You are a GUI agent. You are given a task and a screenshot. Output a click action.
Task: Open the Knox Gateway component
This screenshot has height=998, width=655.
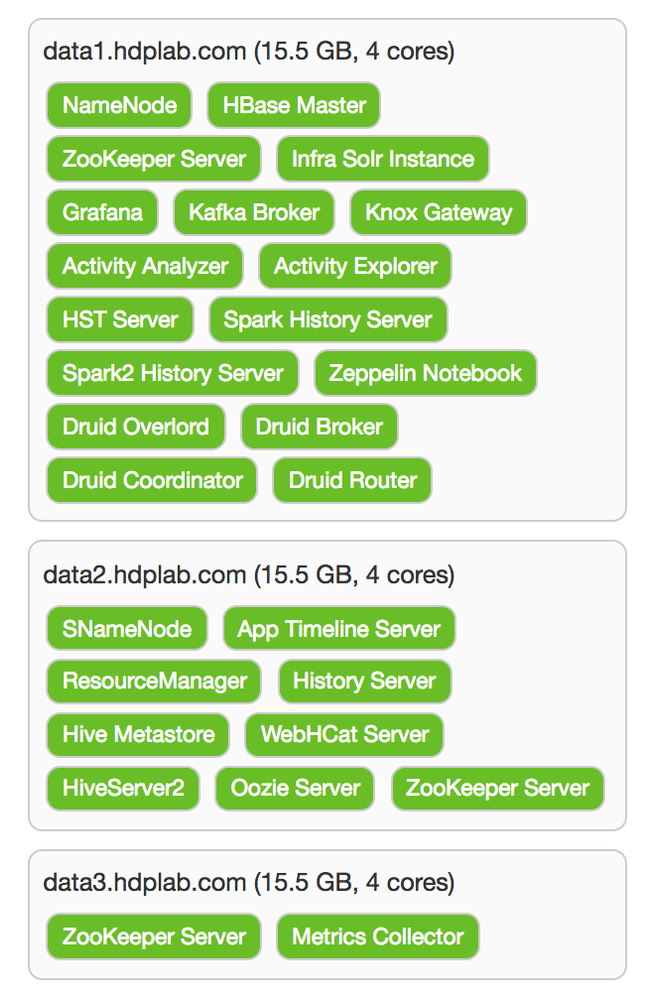(x=438, y=213)
